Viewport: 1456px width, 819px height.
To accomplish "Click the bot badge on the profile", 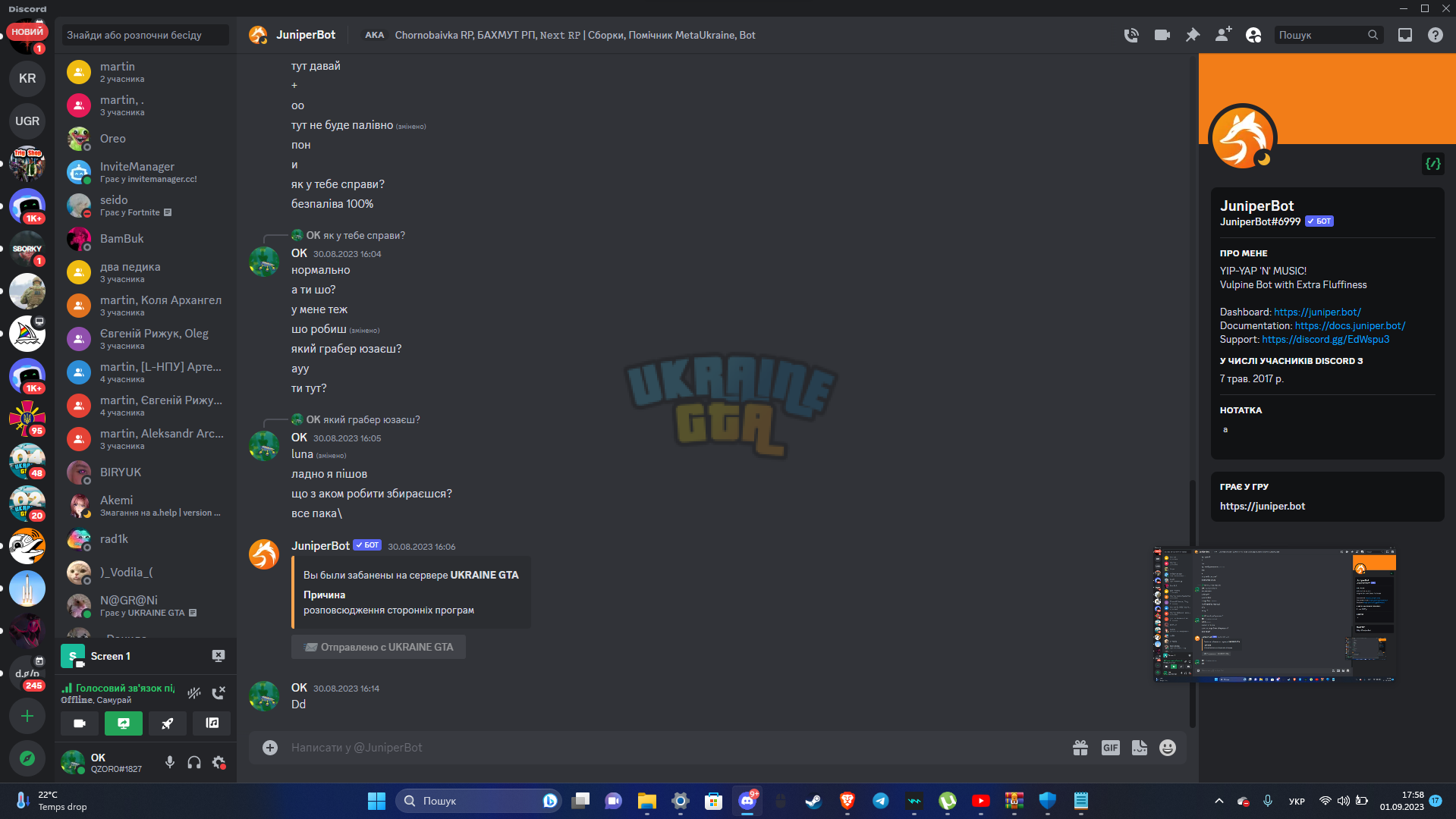I will pyautogui.click(x=1319, y=221).
